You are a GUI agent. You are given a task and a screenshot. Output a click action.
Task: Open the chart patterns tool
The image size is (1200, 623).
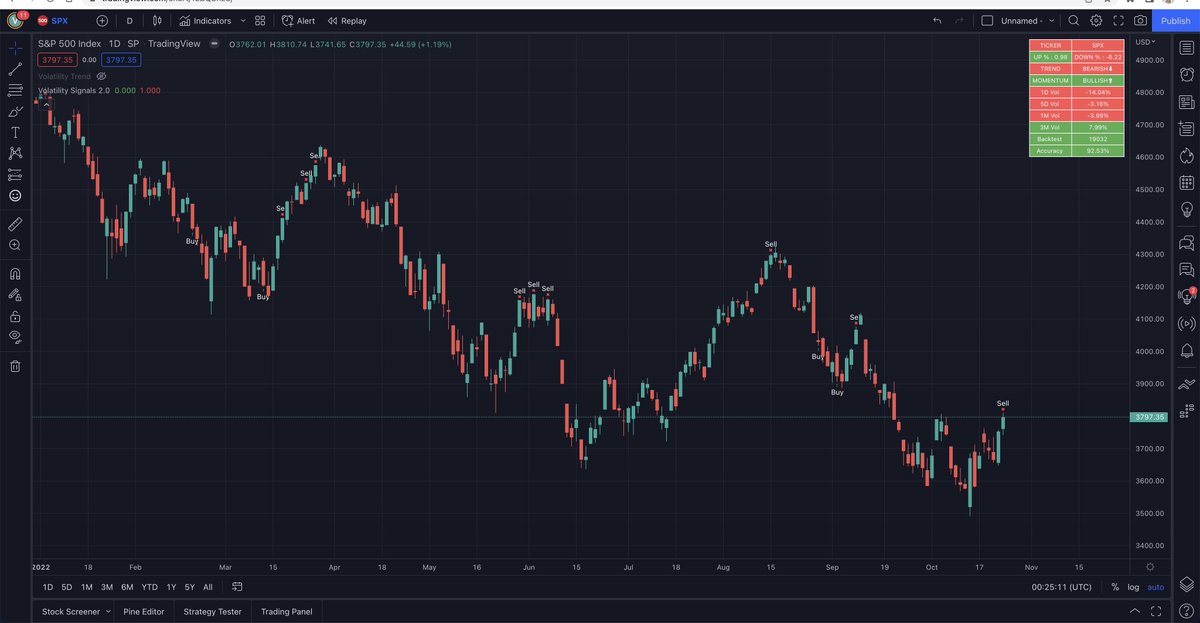point(15,153)
